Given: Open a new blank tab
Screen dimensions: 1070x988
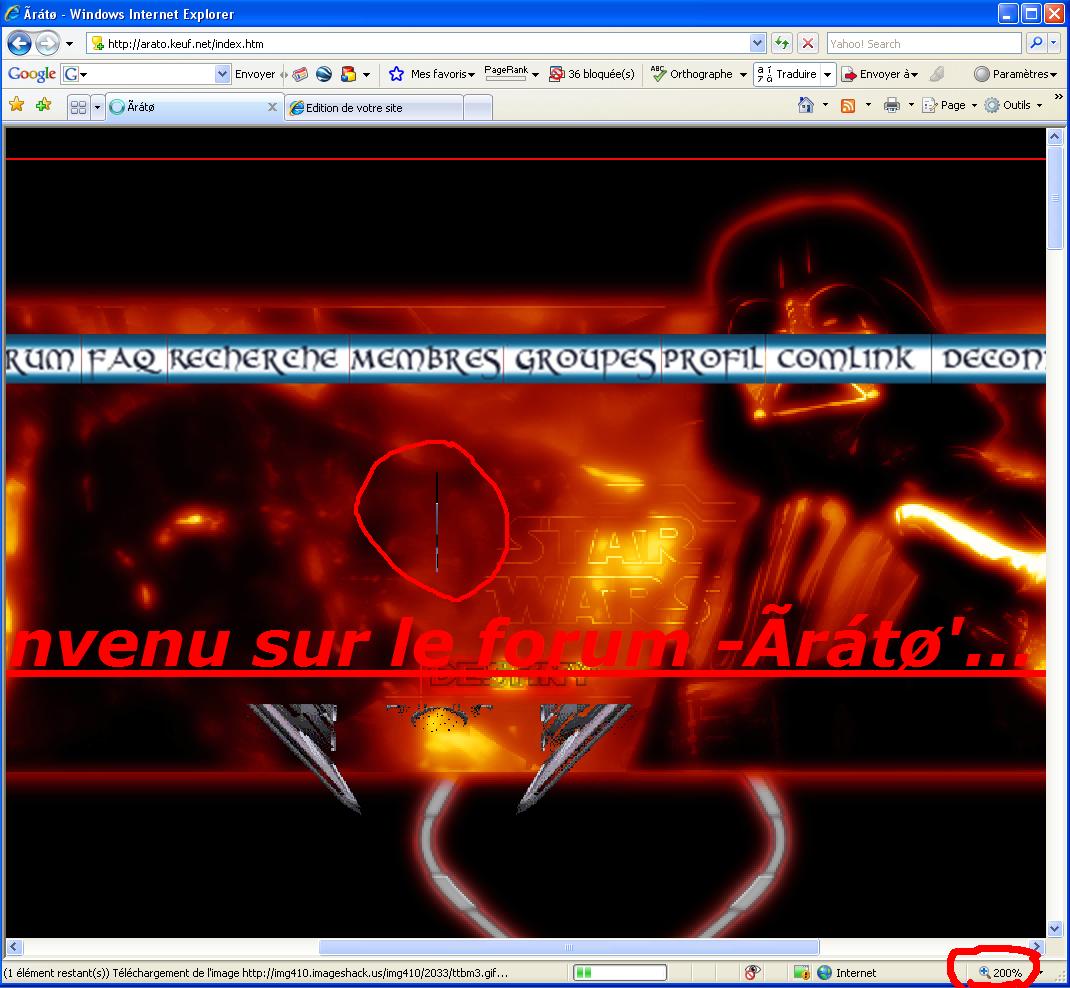Looking at the screenshot, I should pos(478,108).
